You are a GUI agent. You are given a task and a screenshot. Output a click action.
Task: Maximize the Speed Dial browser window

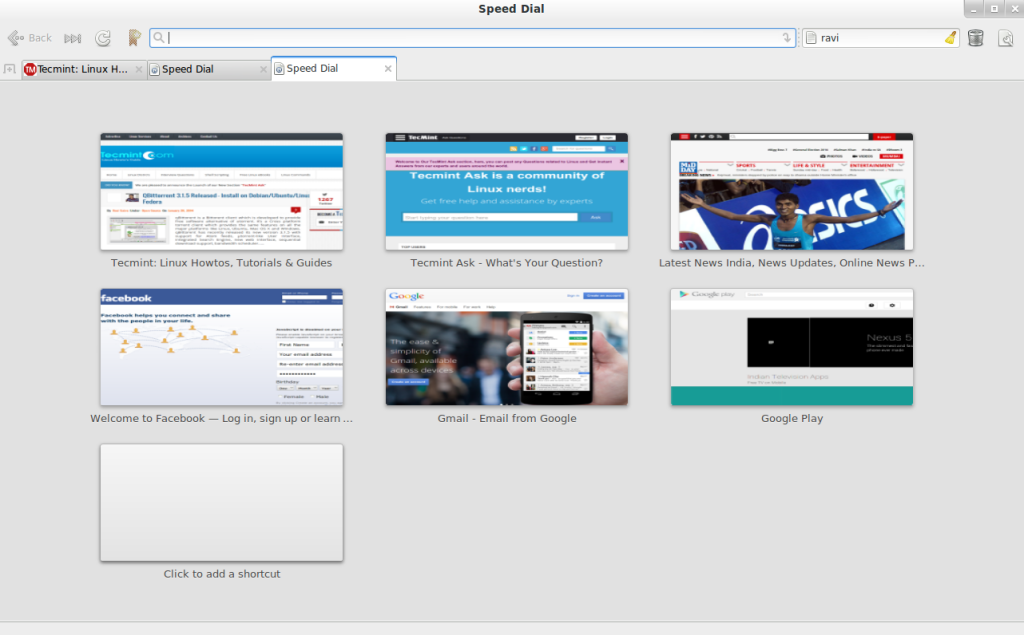click(994, 8)
